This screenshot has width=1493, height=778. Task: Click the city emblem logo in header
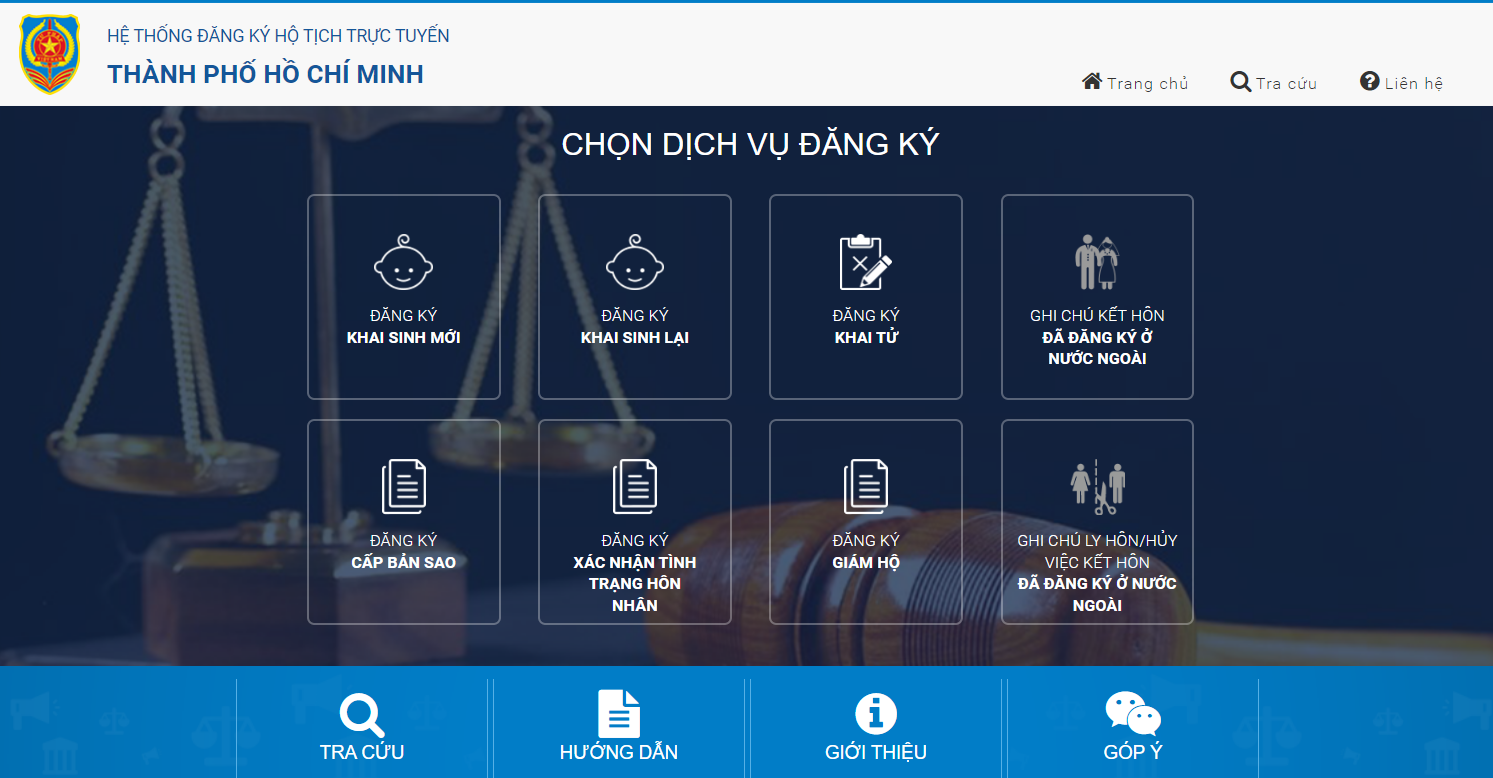click(50, 54)
